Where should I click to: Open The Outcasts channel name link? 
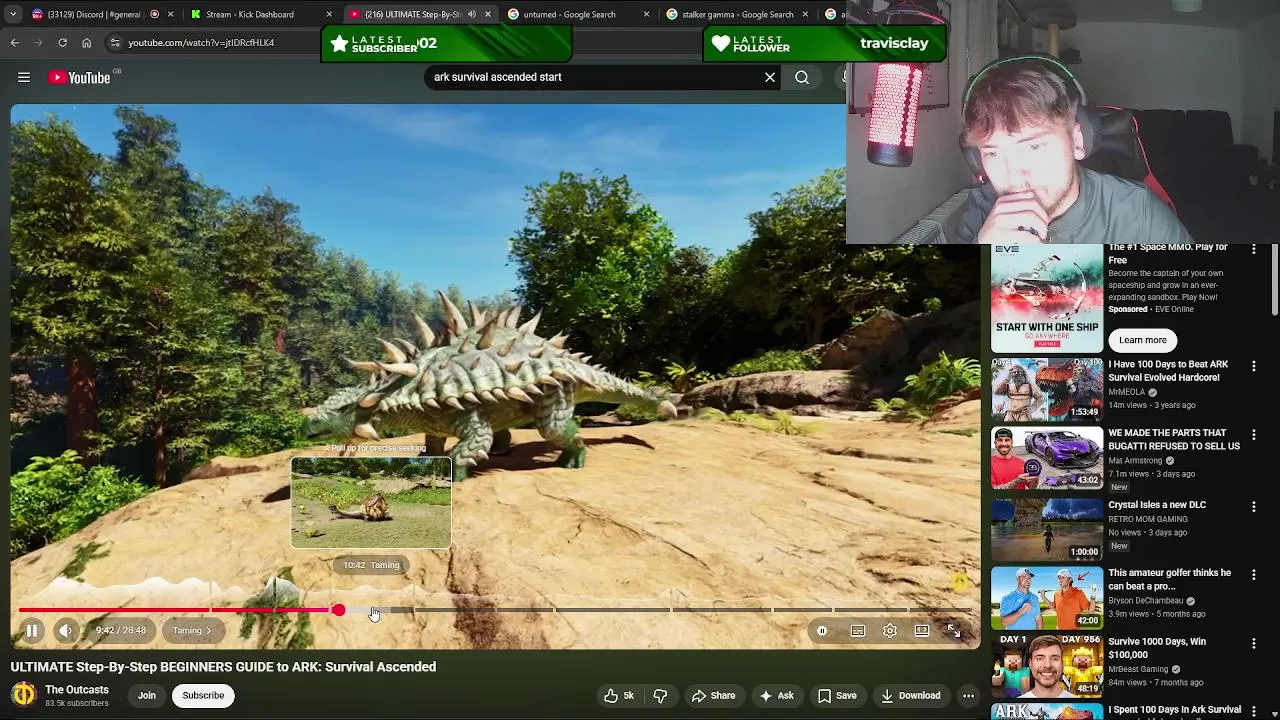tap(77, 690)
